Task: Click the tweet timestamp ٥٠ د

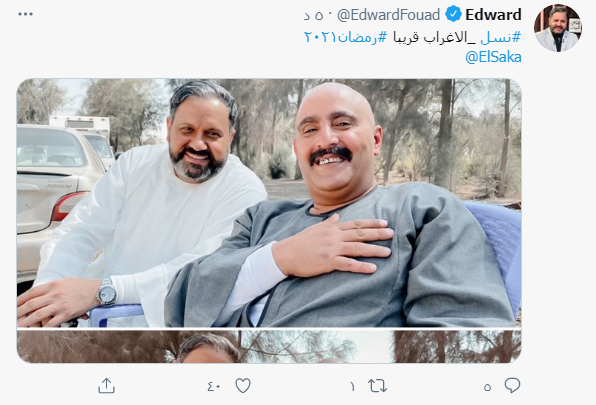Action: click(316, 15)
